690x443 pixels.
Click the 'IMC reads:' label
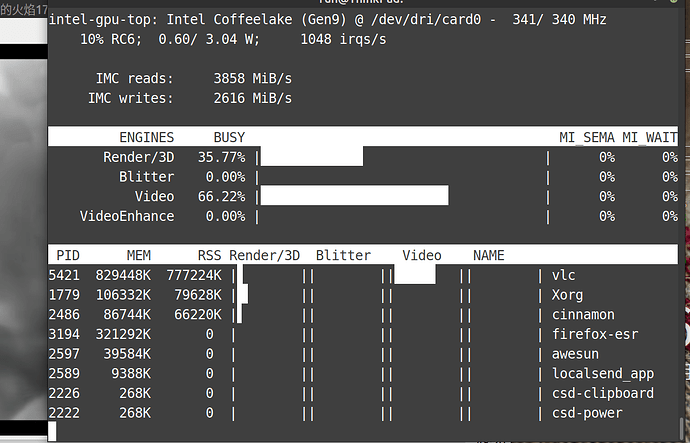[x=135, y=79]
